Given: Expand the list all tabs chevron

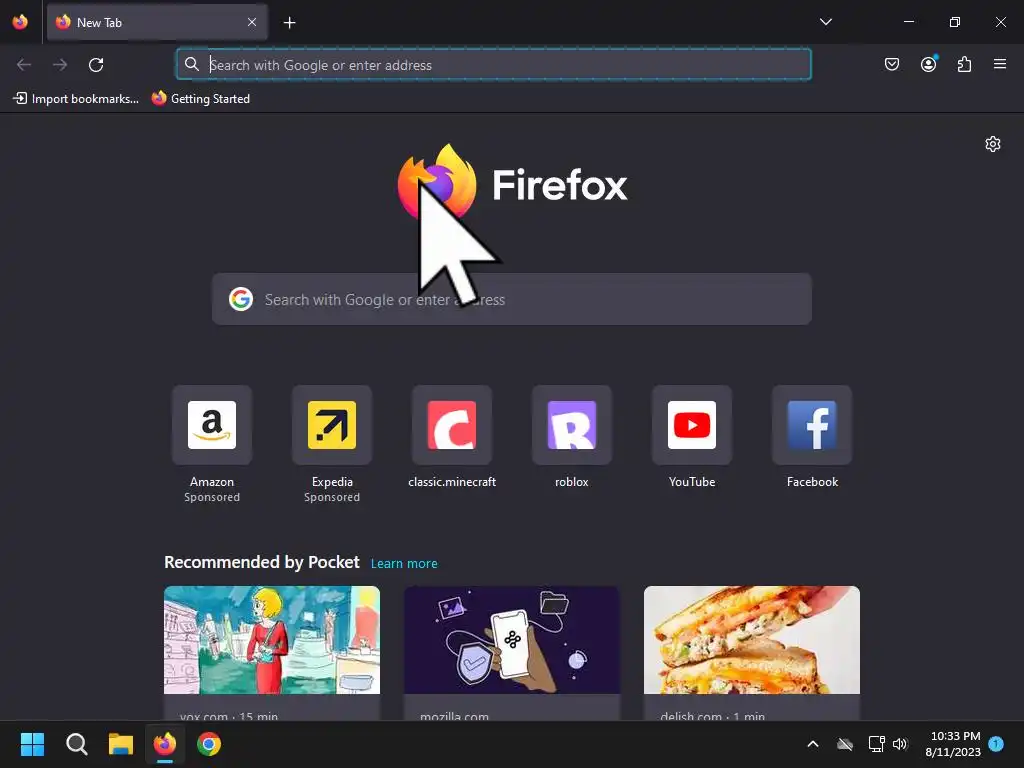Looking at the screenshot, I should point(825,22).
